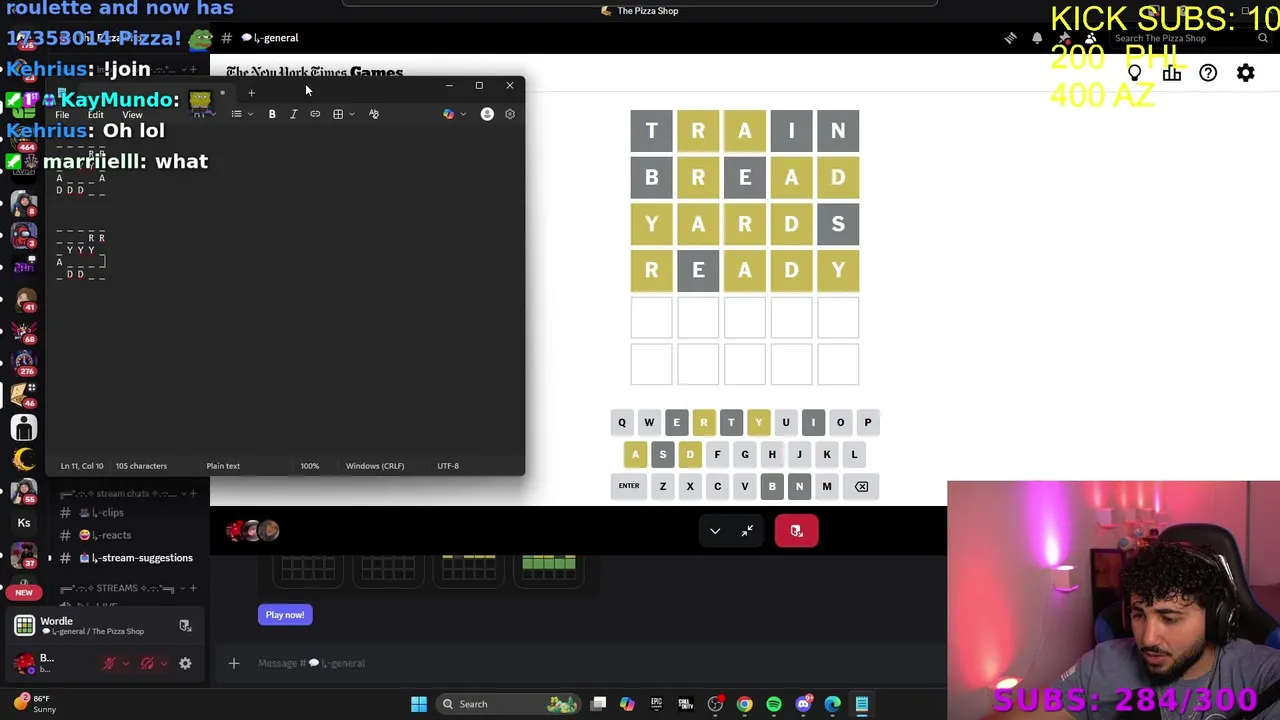1280x720 pixels.
Task: Change Notepad zoom level 100%
Action: [x=310, y=466]
